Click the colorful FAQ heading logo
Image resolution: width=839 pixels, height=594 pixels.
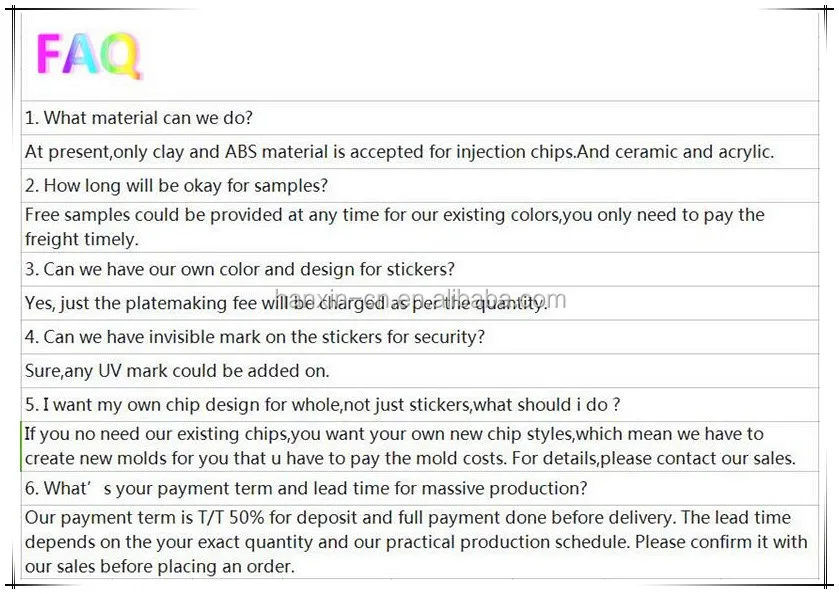click(x=88, y=56)
